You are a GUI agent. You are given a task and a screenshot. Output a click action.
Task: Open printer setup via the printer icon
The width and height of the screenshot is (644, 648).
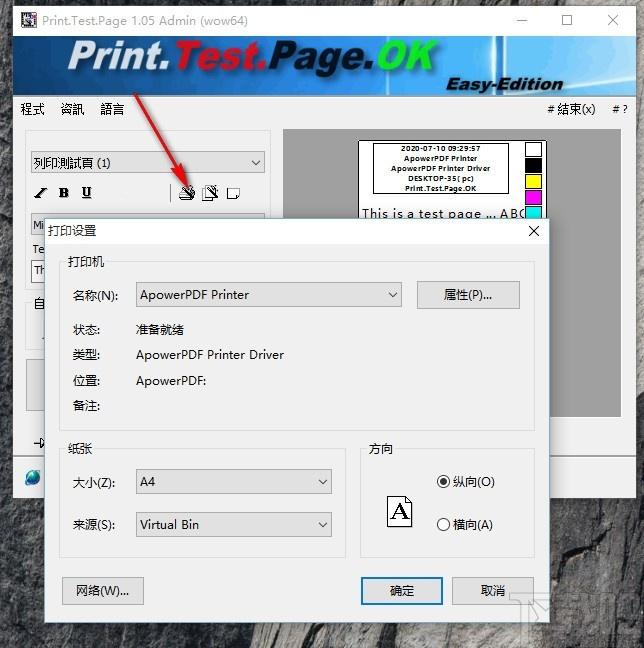pyautogui.click(x=187, y=193)
